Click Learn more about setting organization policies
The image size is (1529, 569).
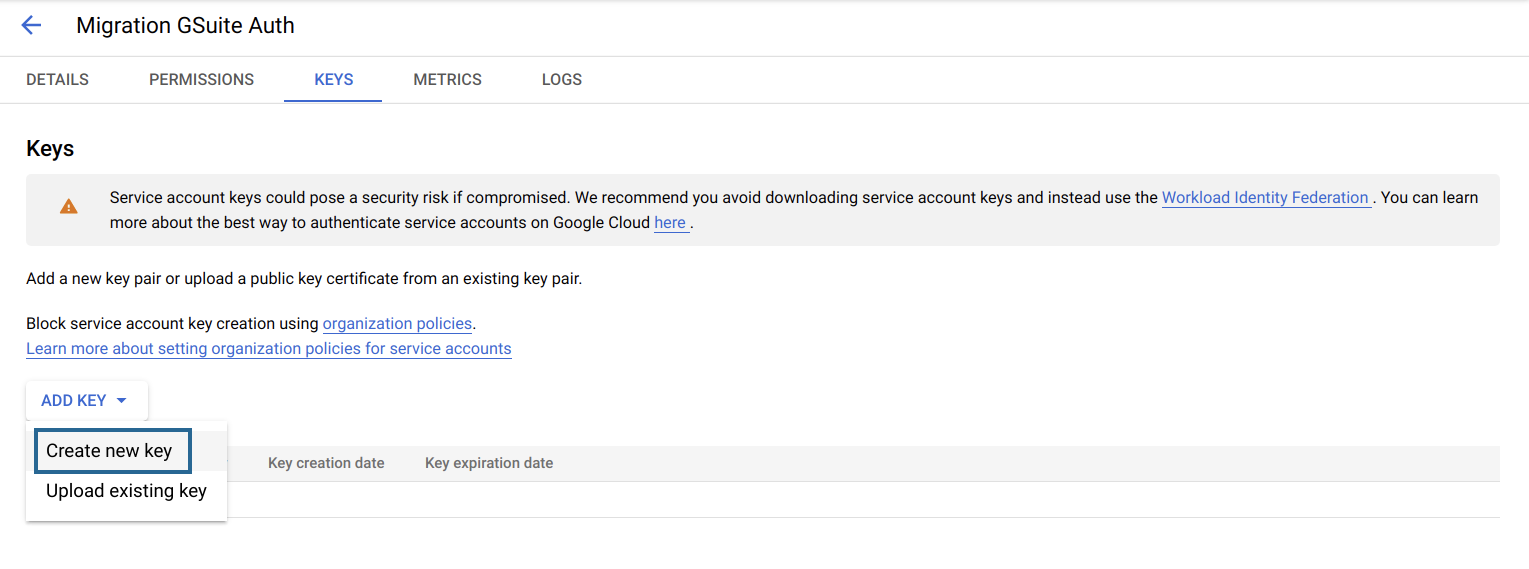pos(268,349)
